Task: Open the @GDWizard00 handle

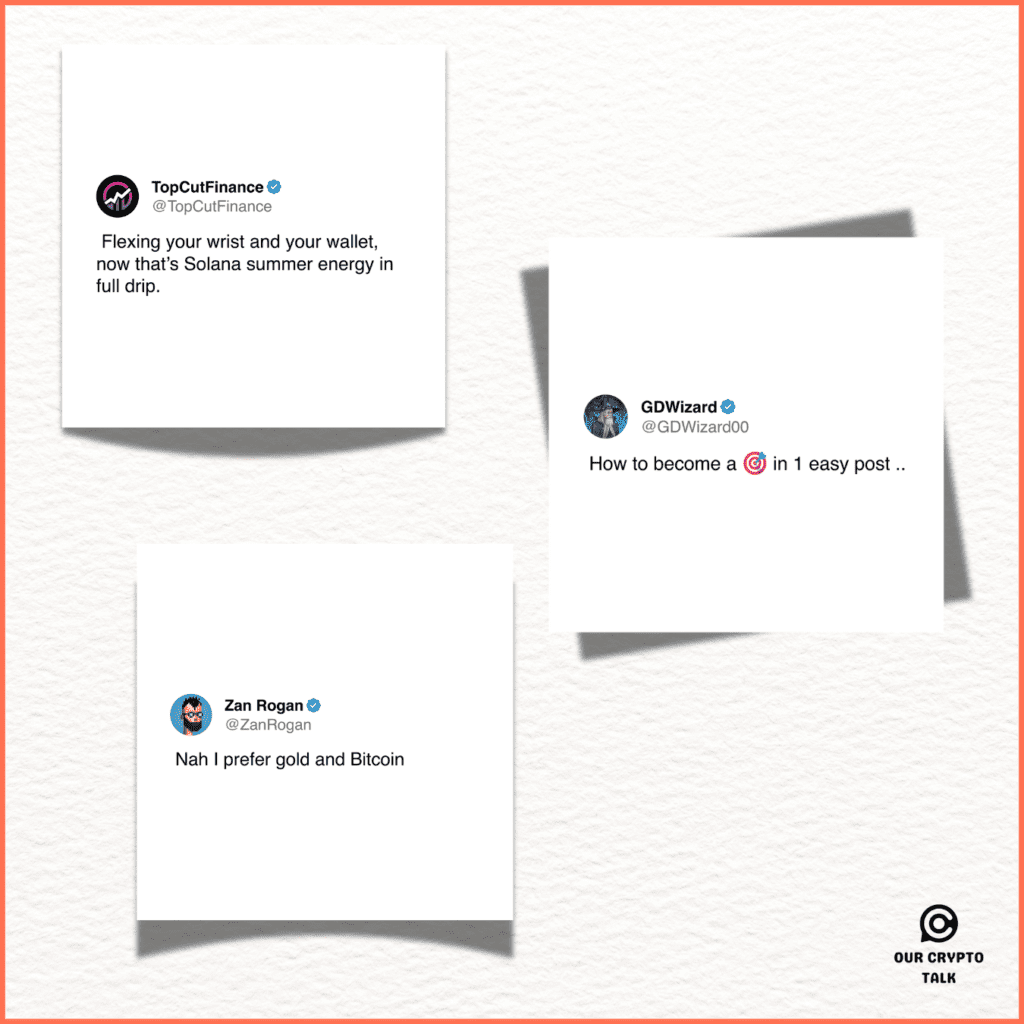Action: tap(695, 426)
